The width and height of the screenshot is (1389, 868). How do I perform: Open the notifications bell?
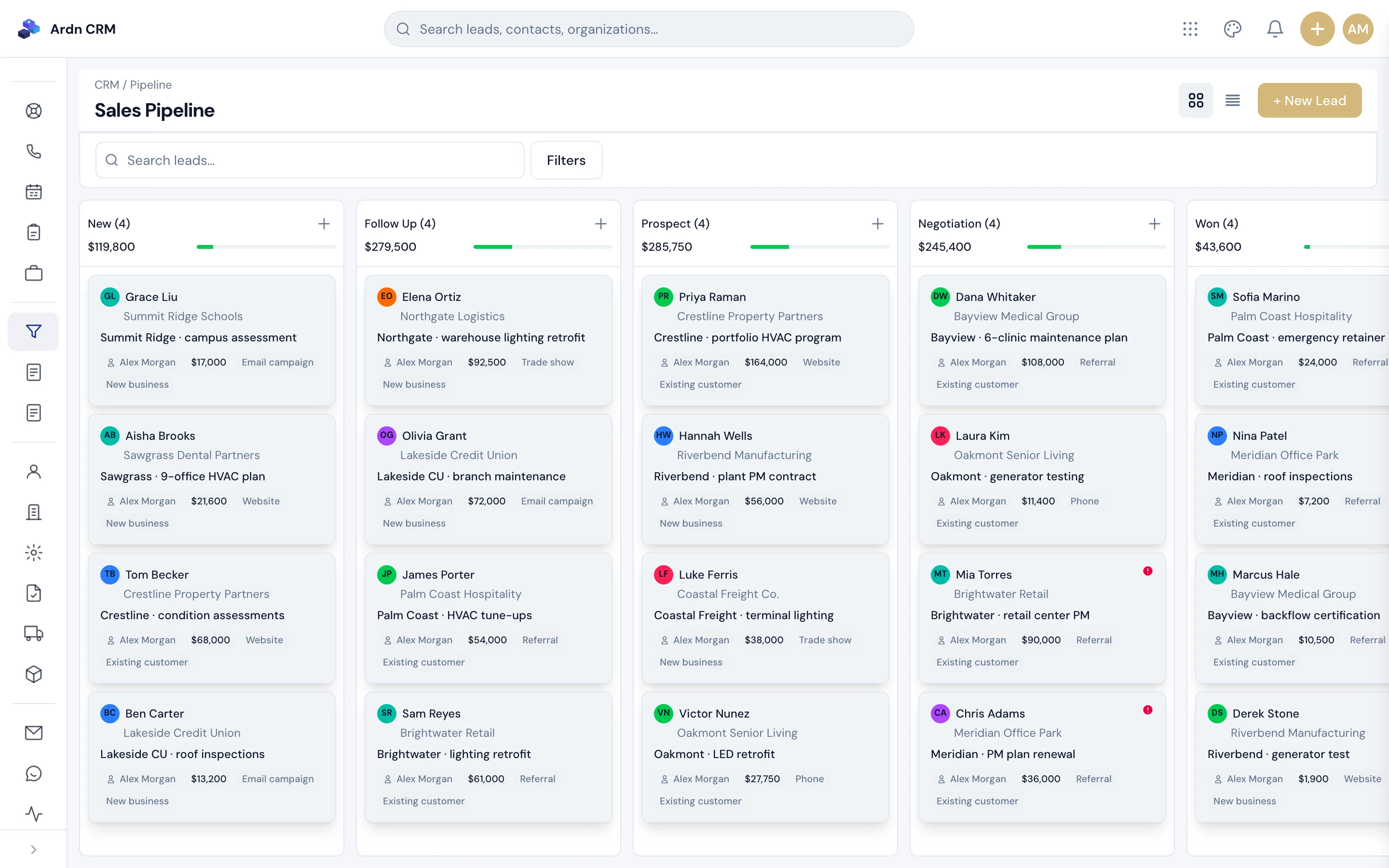[1275, 29]
